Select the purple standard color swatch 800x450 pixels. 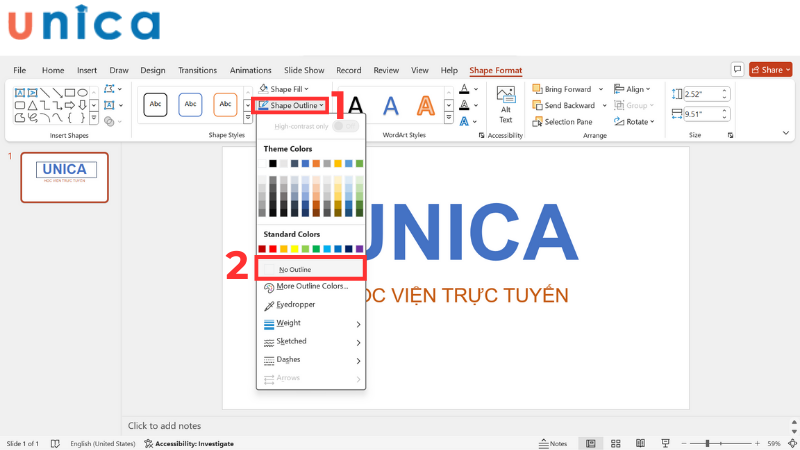click(x=359, y=249)
